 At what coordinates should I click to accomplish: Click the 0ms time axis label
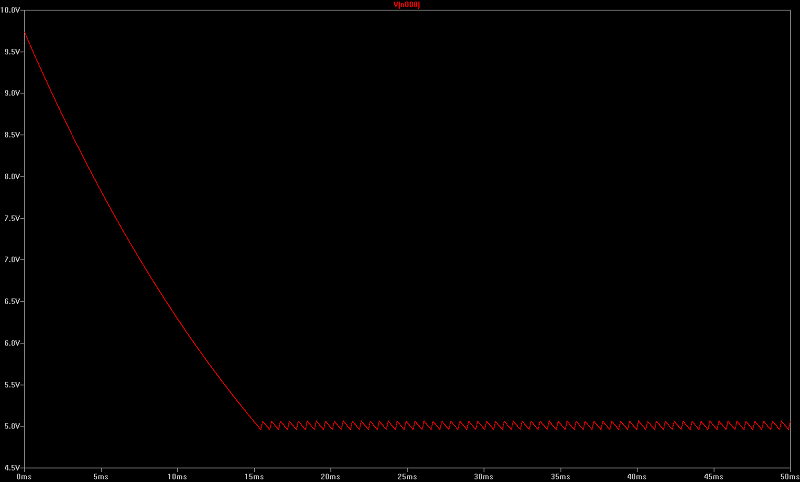pyautogui.click(x=24, y=476)
